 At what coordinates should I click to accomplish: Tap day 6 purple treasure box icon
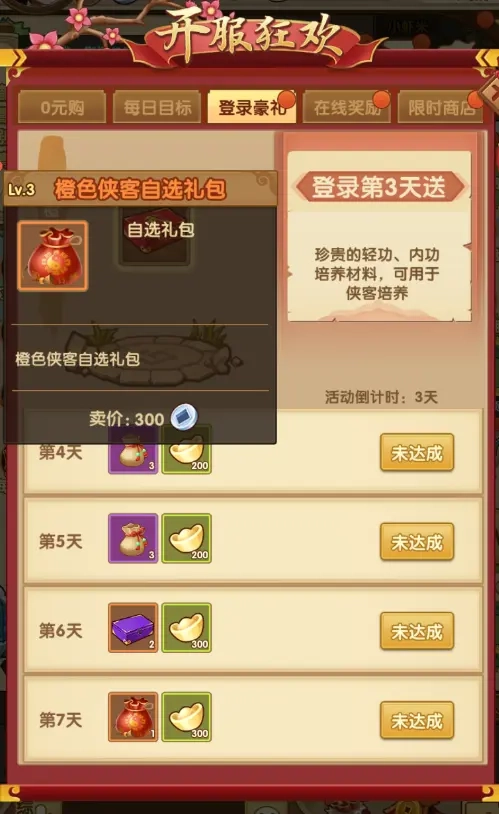(x=133, y=628)
